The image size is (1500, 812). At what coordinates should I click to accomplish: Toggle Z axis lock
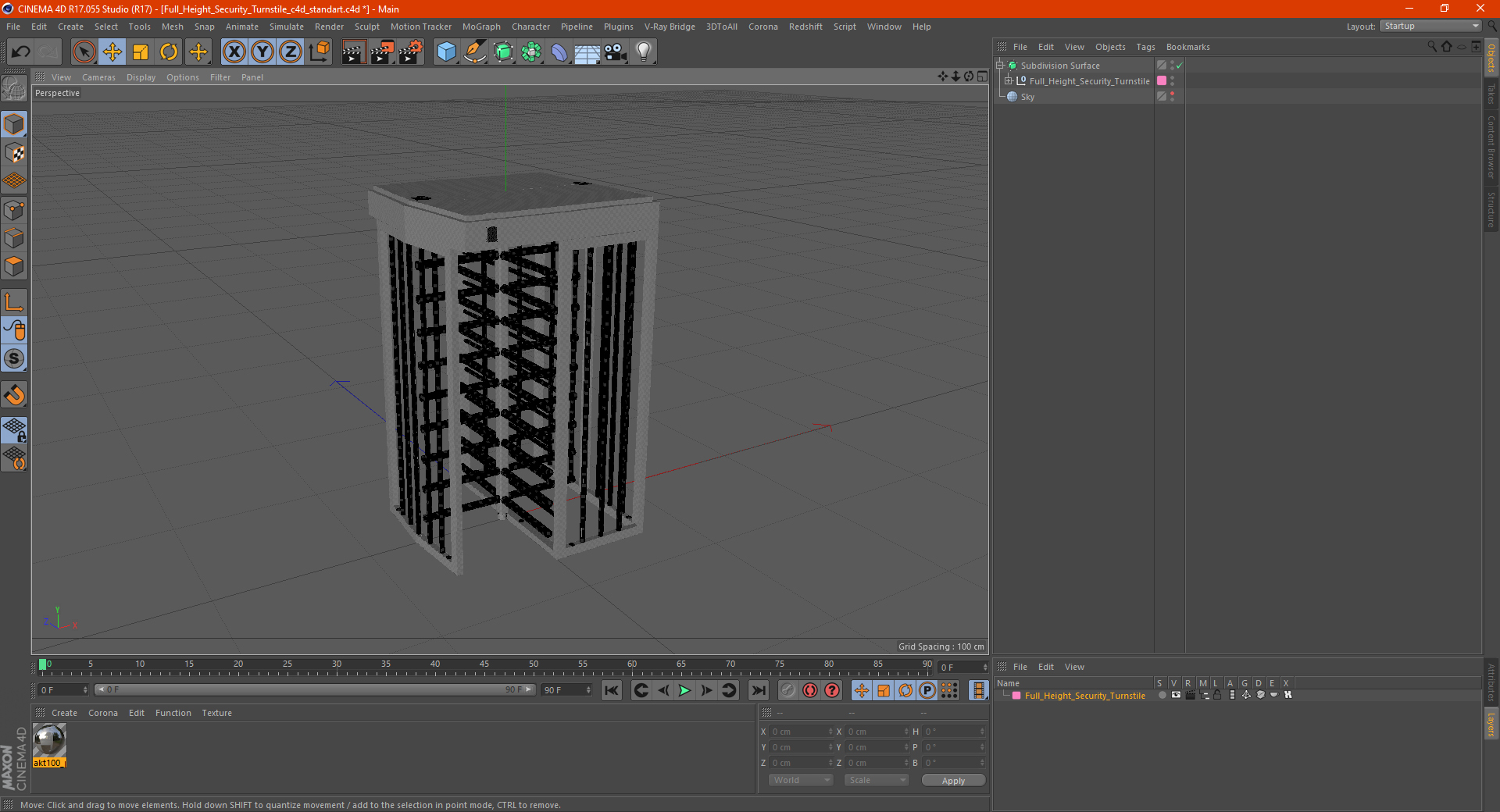pyautogui.click(x=291, y=52)
